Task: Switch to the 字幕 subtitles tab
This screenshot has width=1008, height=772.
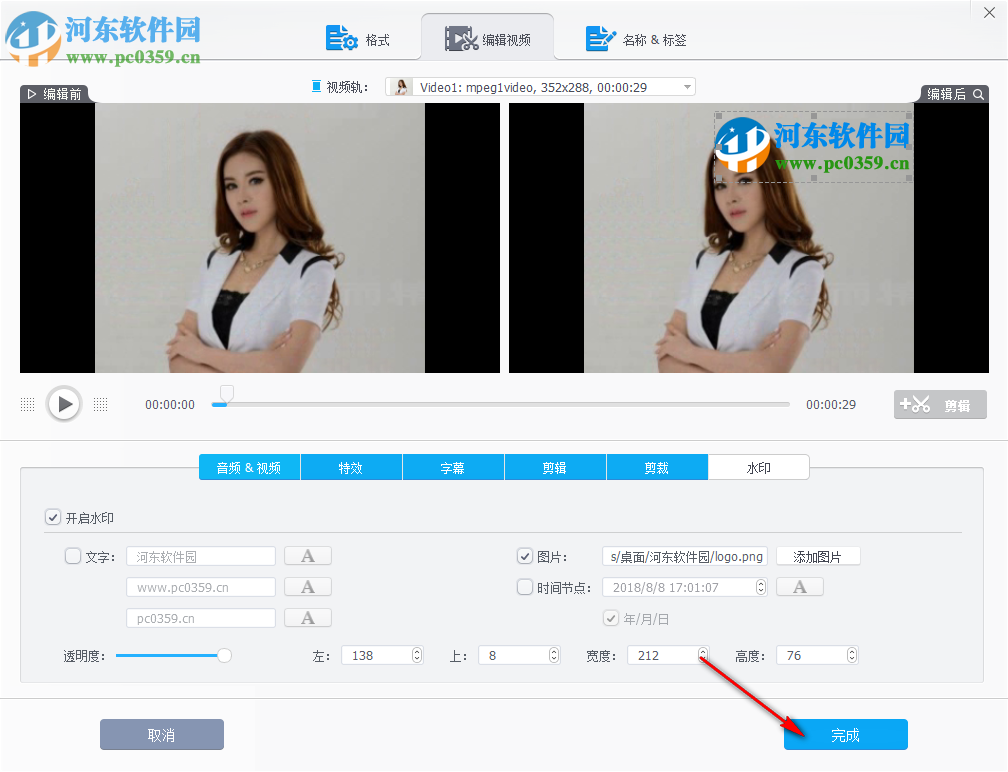Action: point(453,467)
